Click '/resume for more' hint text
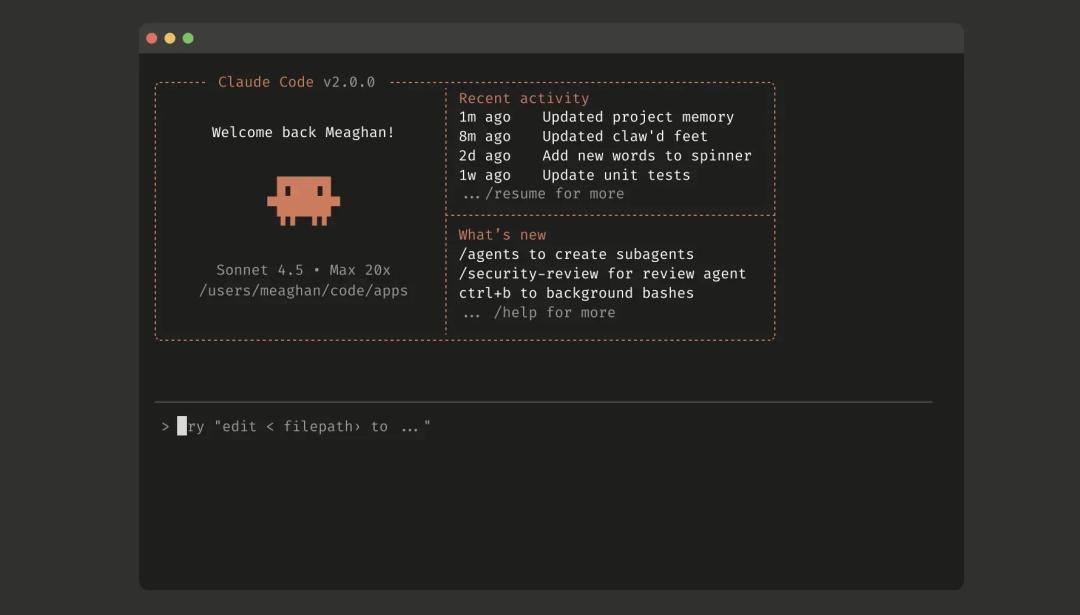 tap(553, 194)
